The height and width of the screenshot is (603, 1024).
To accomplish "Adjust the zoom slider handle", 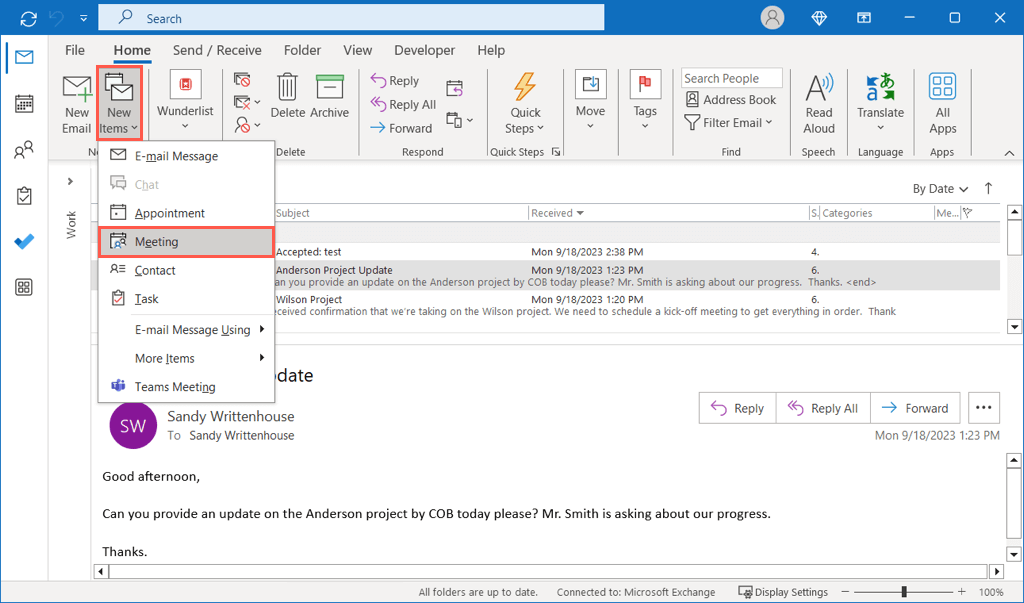I will click(904, 592).
